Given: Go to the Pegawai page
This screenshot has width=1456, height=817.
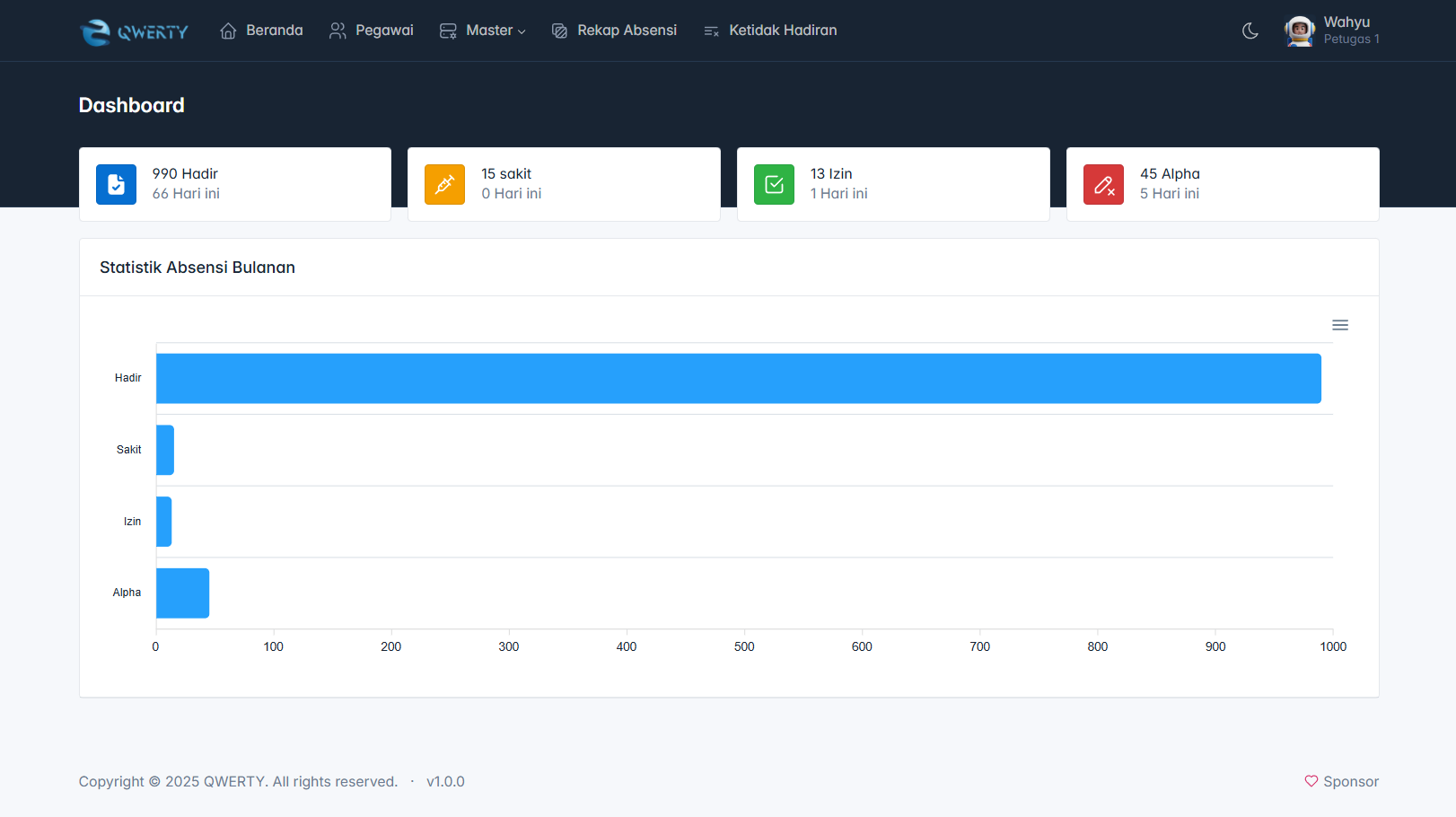Looking at the screenshot, I should (x=371, y=31).
